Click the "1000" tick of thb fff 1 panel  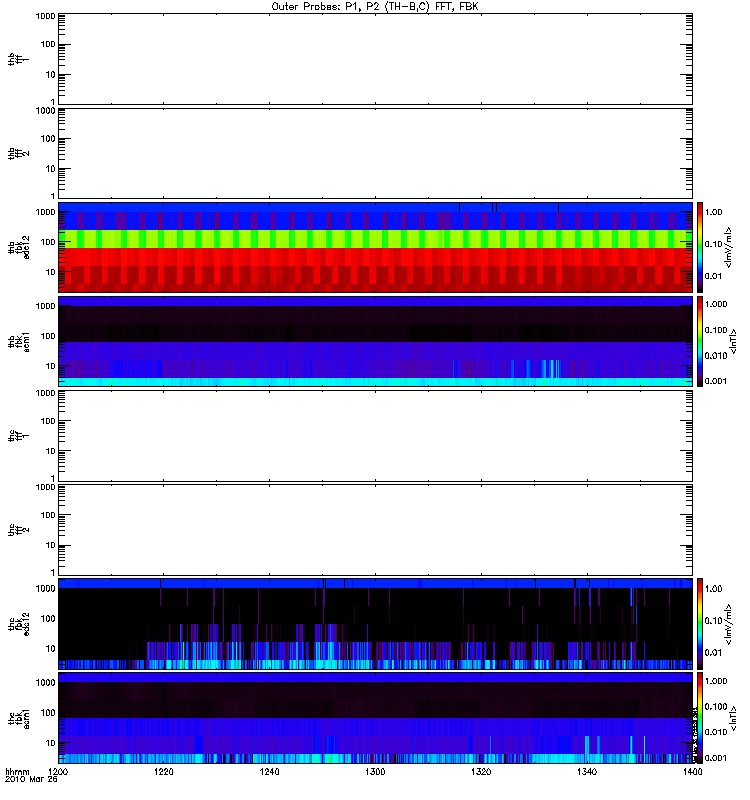point(45,16)
